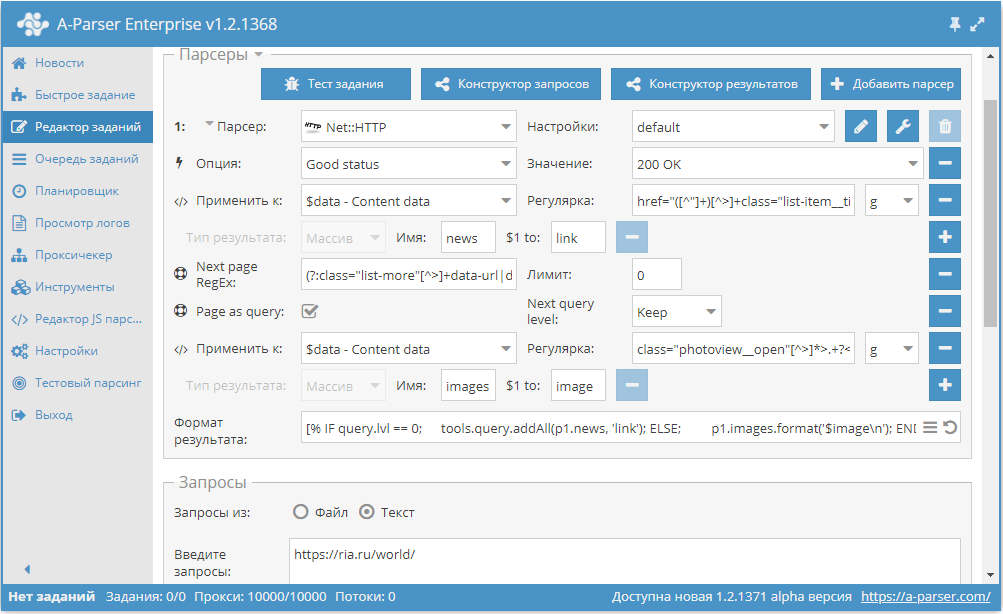Click the A-Parser logo icon

pos(33,24)
